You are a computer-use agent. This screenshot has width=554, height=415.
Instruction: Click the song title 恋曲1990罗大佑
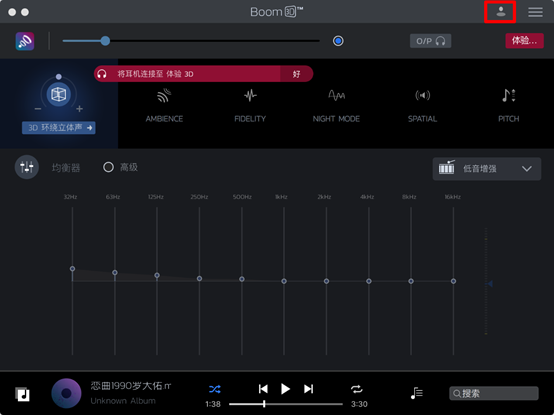click(130, 386)
